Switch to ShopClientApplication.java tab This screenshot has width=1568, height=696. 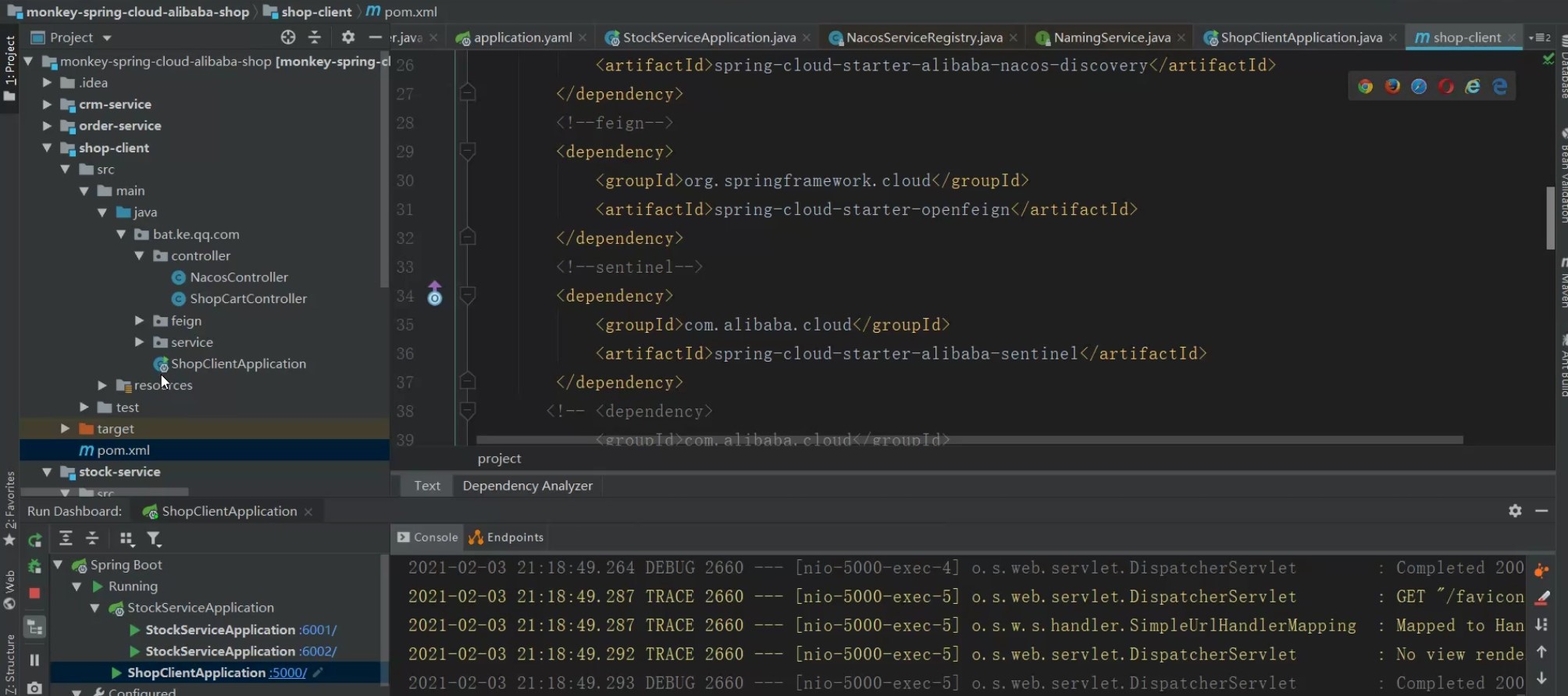tap(1301, 37)
